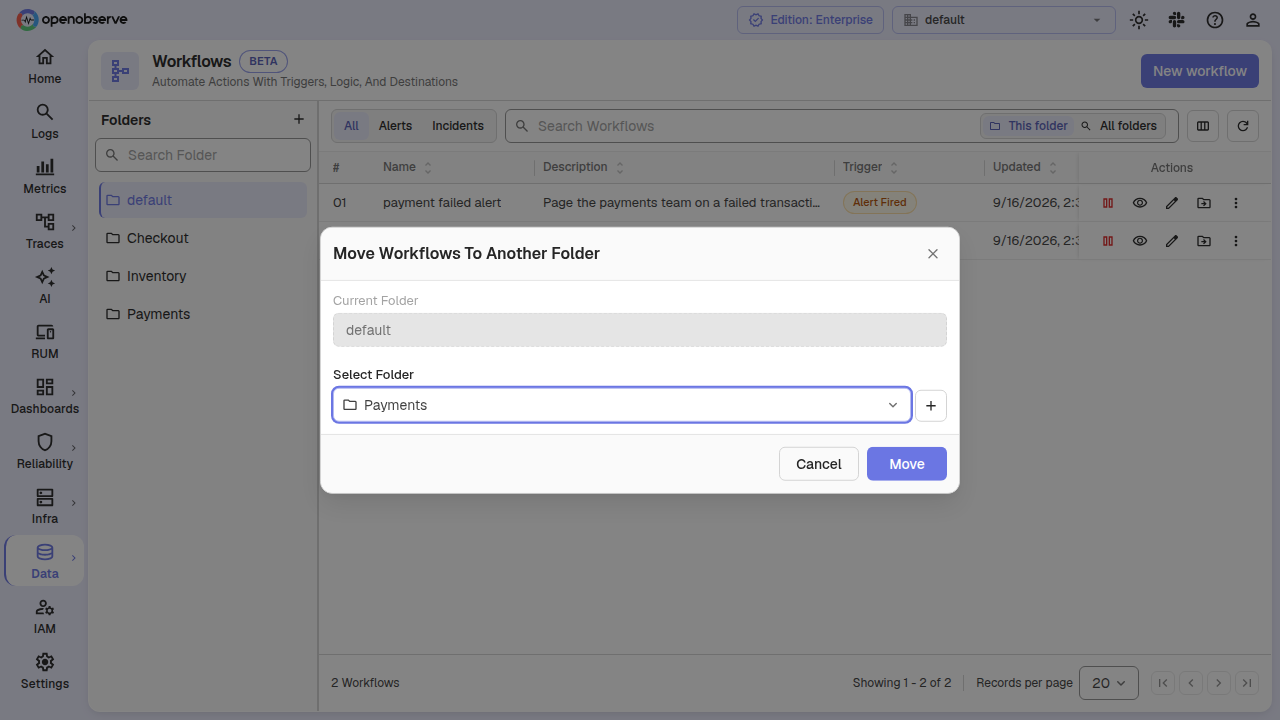The height and width of the screenshot is (720, 1280).
Task: Open the user profile icon
Action: click(1253, 20)
